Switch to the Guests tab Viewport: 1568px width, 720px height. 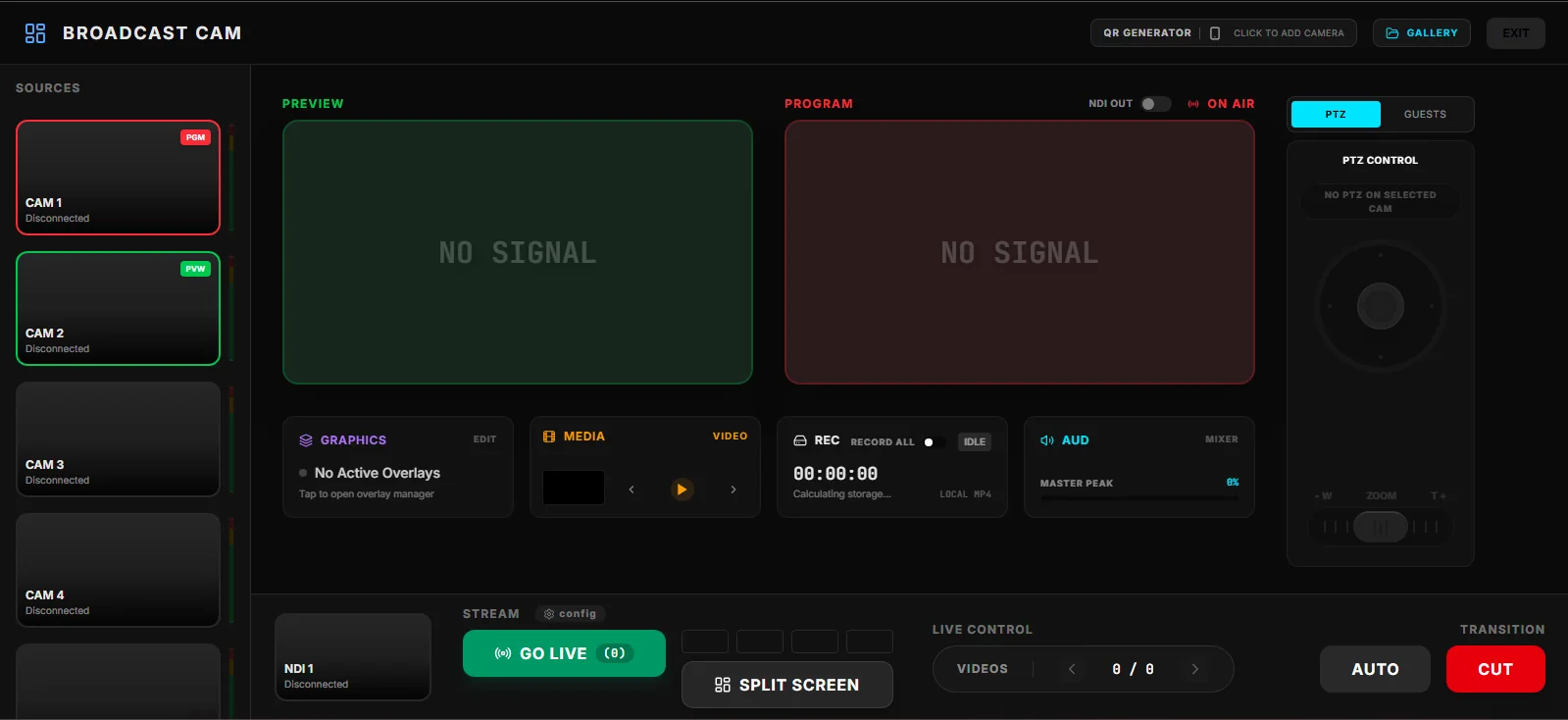[x=1425, y=115]
